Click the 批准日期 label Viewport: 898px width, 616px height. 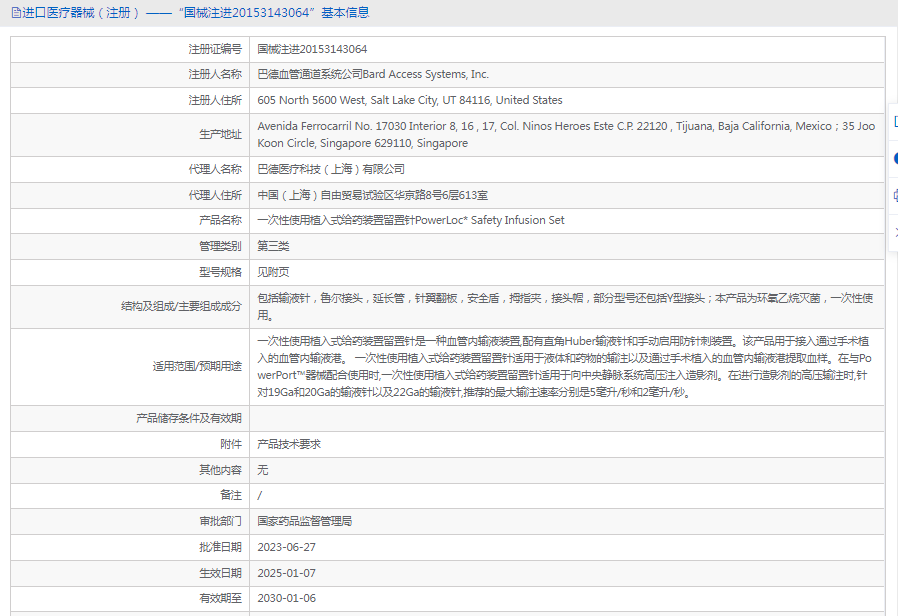click(220, 547)
